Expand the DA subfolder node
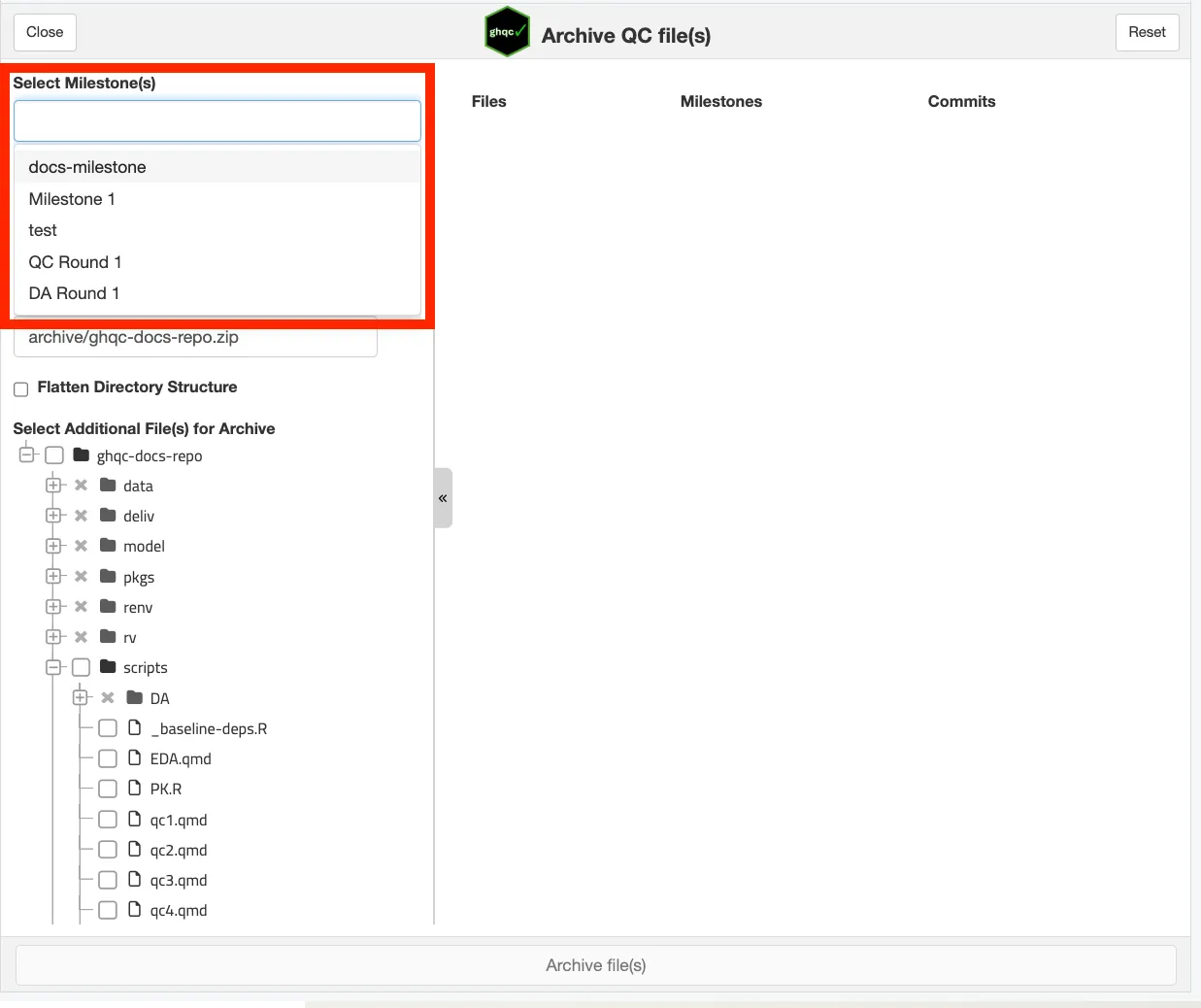The height and width of the screenshot is (1008, 1201). (82, 698)
